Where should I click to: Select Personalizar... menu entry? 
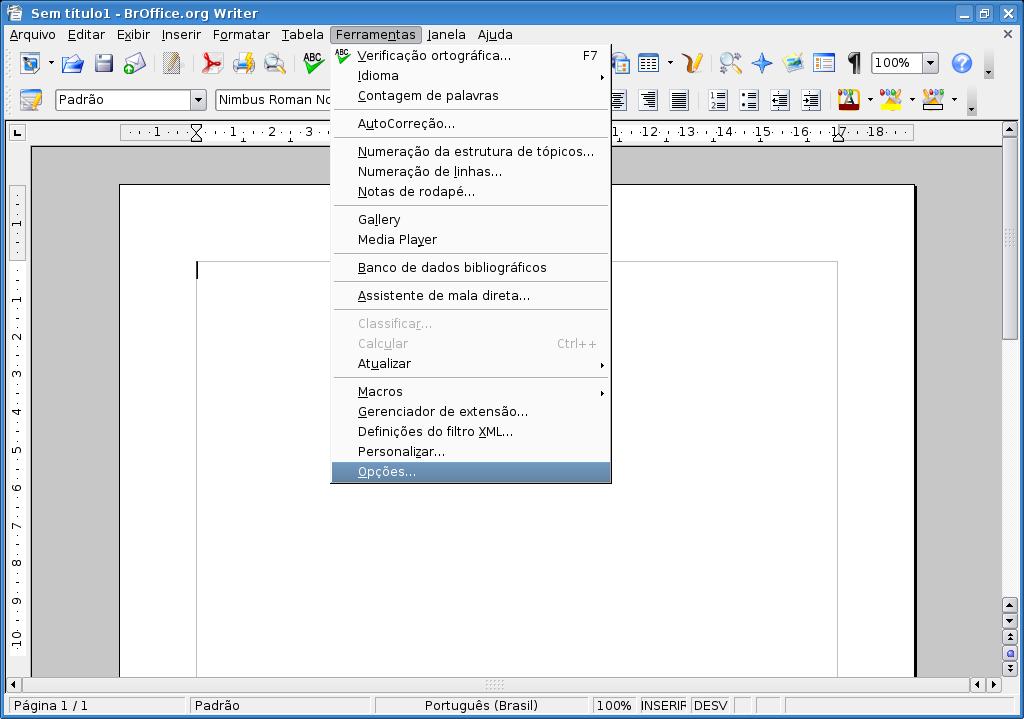click(471, 452)
